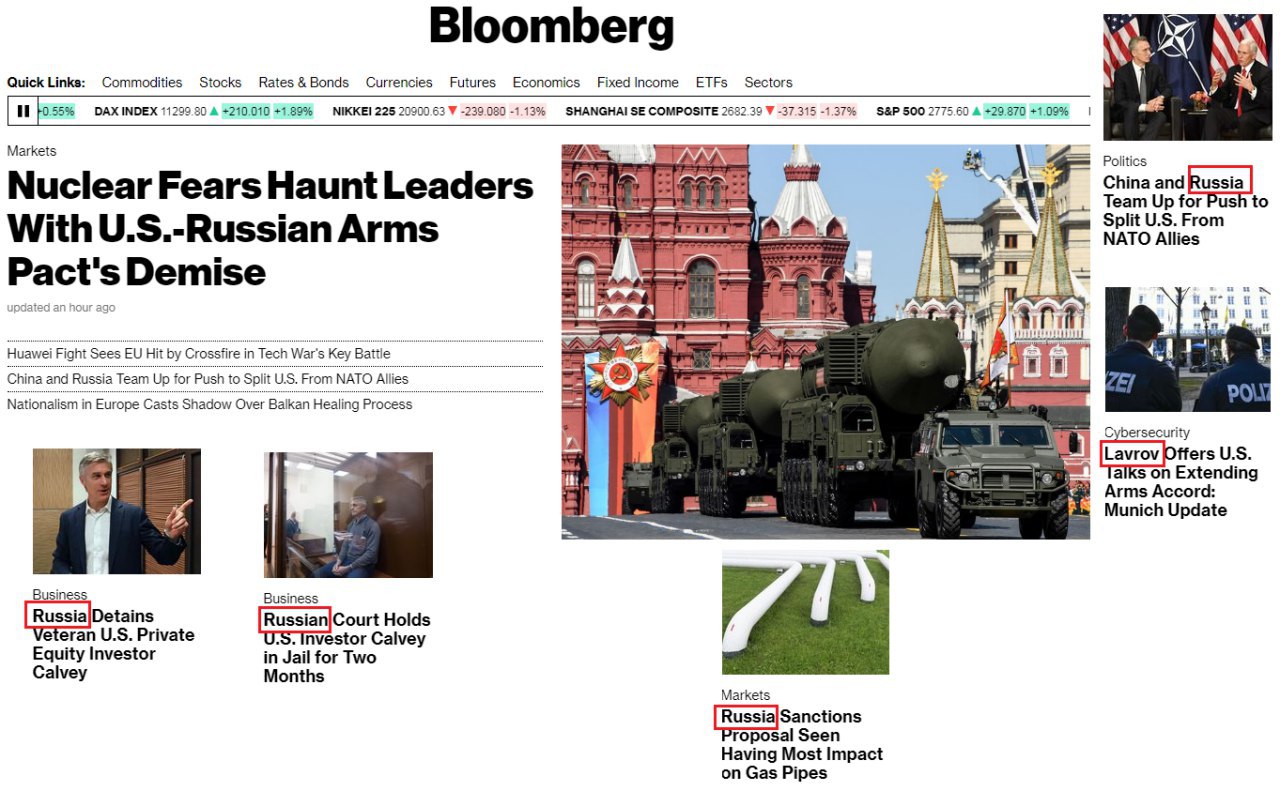Click the NIKKEI 225 ticker entry
The height and width of the screenshot is (791, 1280).
(440, 111)
